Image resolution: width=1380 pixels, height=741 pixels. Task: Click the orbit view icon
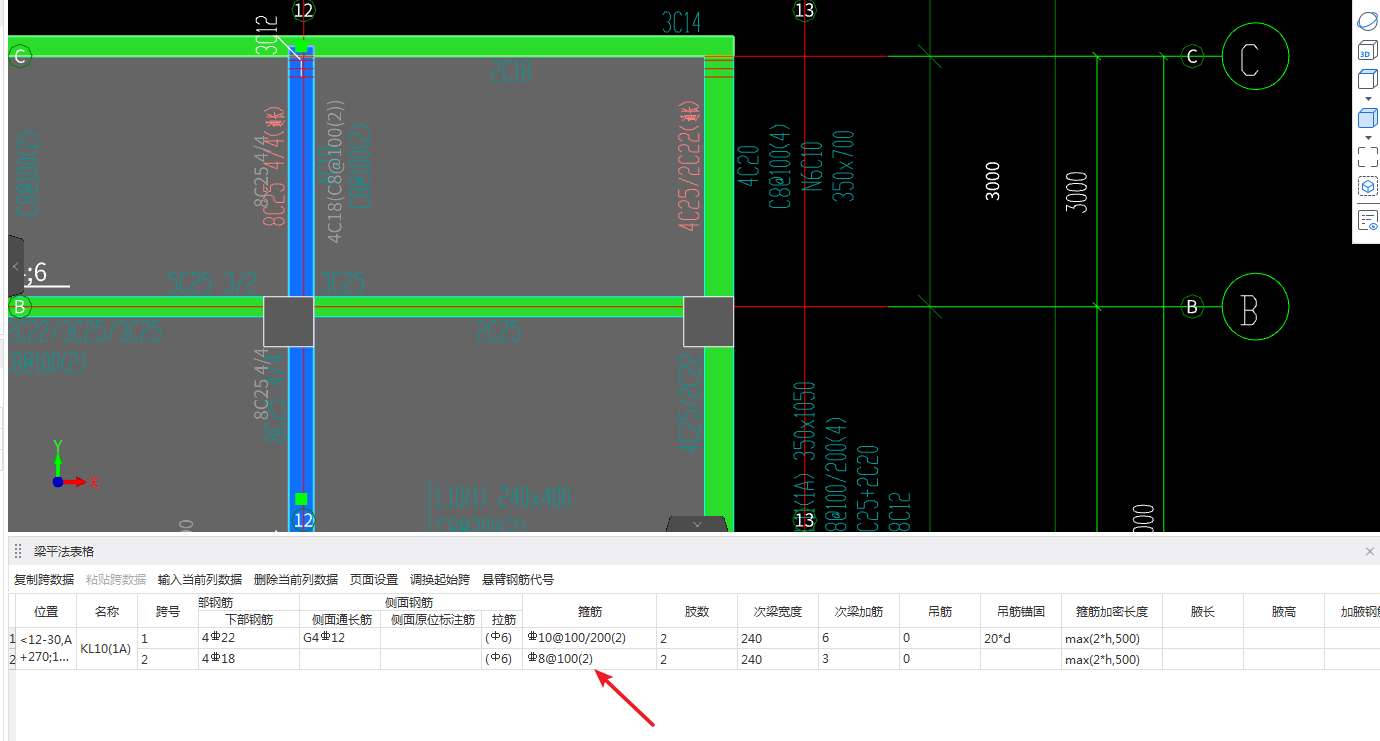(1367, 21)
